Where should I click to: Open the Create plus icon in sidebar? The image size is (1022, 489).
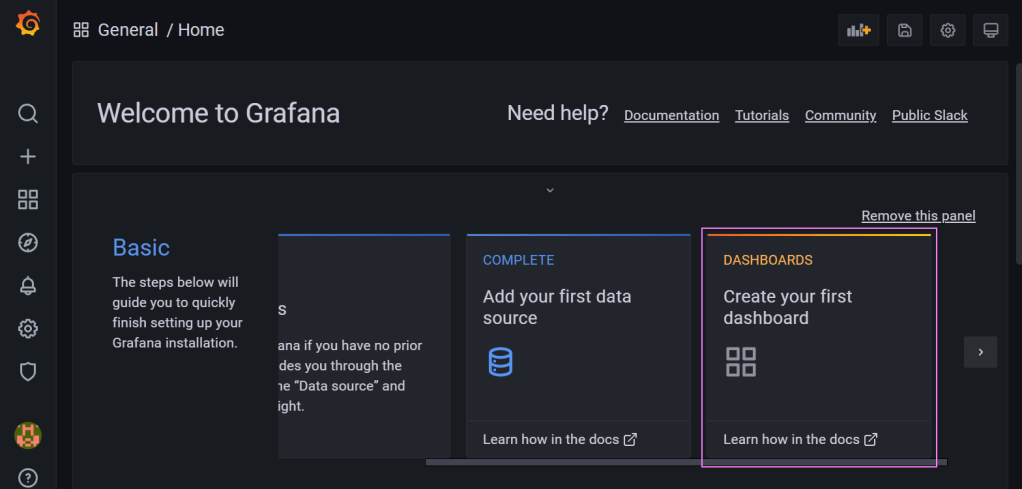[x=28, y=156]
